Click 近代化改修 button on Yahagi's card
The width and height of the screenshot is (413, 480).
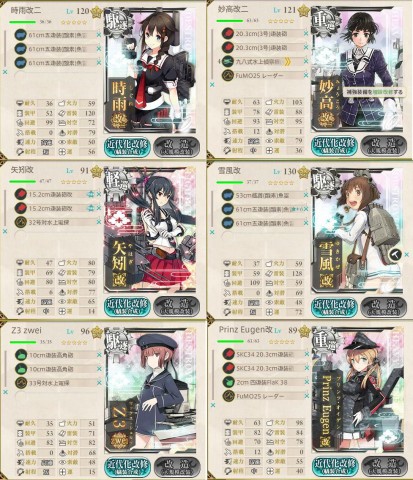128,307
